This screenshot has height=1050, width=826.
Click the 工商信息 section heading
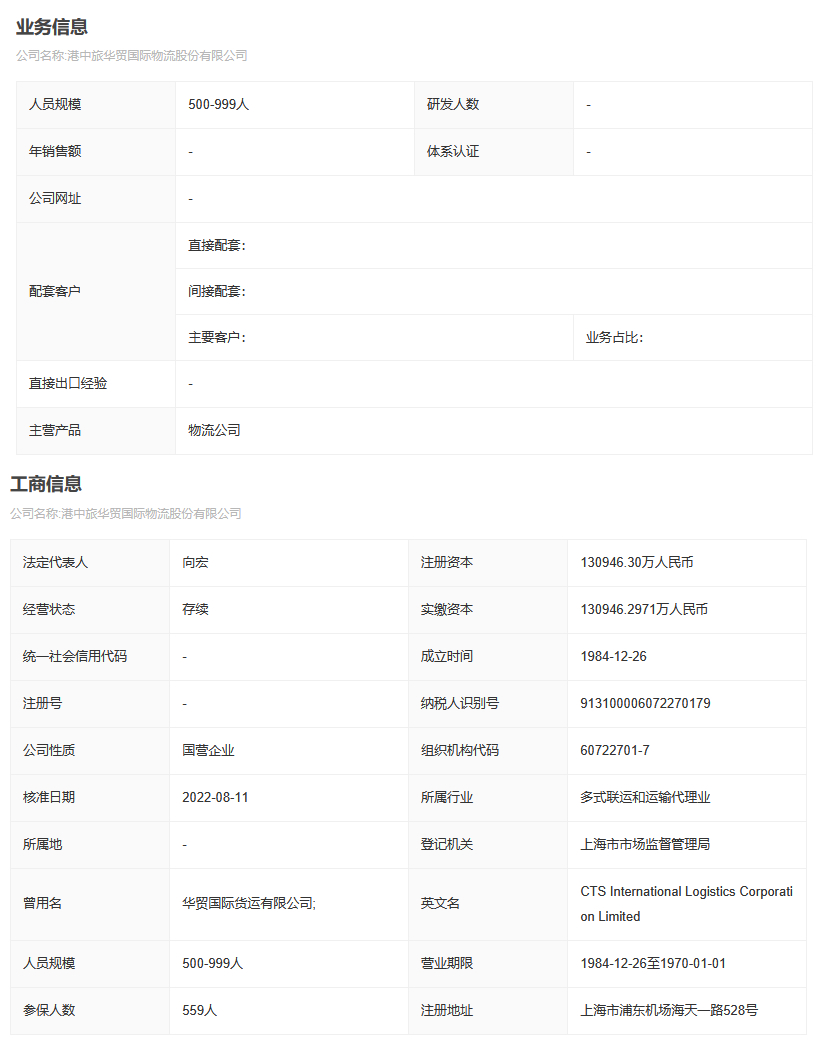[x=46, y=484]
